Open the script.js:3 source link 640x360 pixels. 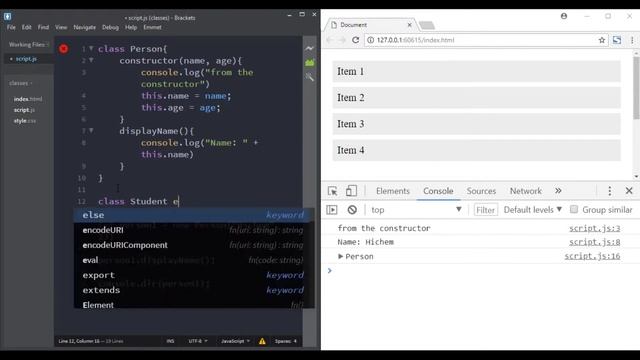point(595,229)
